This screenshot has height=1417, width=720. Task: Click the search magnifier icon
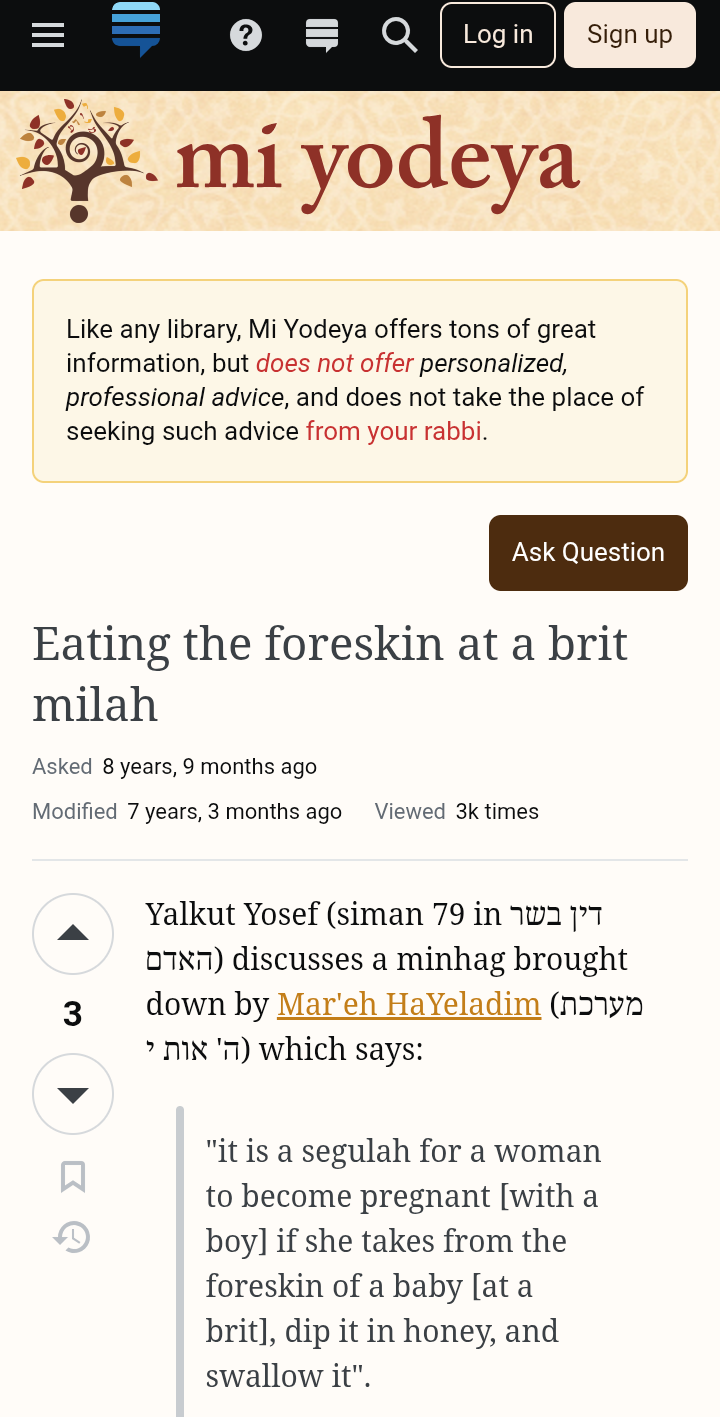coord(399,35)
